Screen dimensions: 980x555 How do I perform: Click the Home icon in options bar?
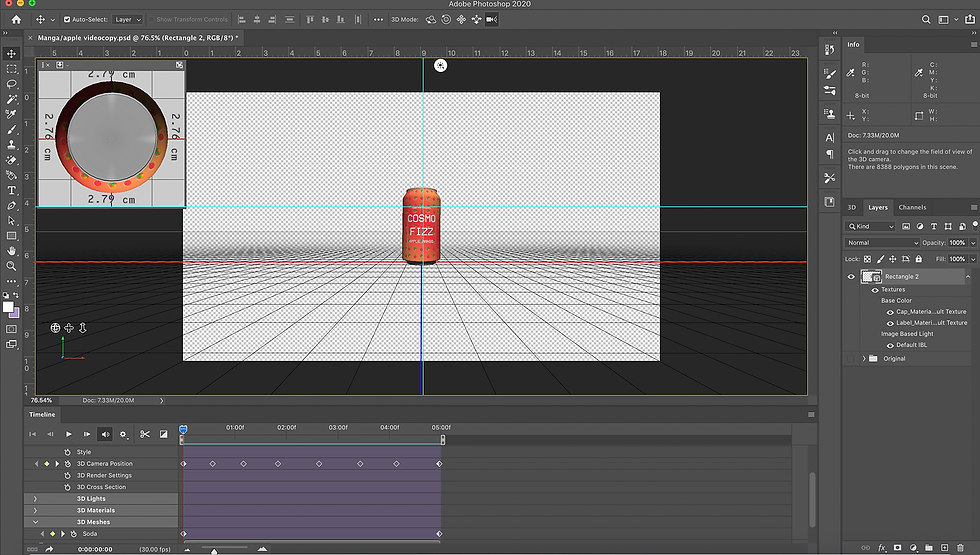(16, 19)
